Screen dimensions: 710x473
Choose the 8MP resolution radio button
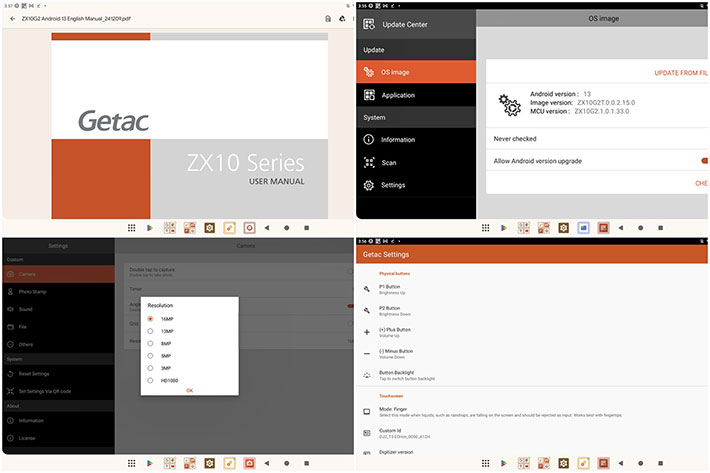click(x=150, y=343)
